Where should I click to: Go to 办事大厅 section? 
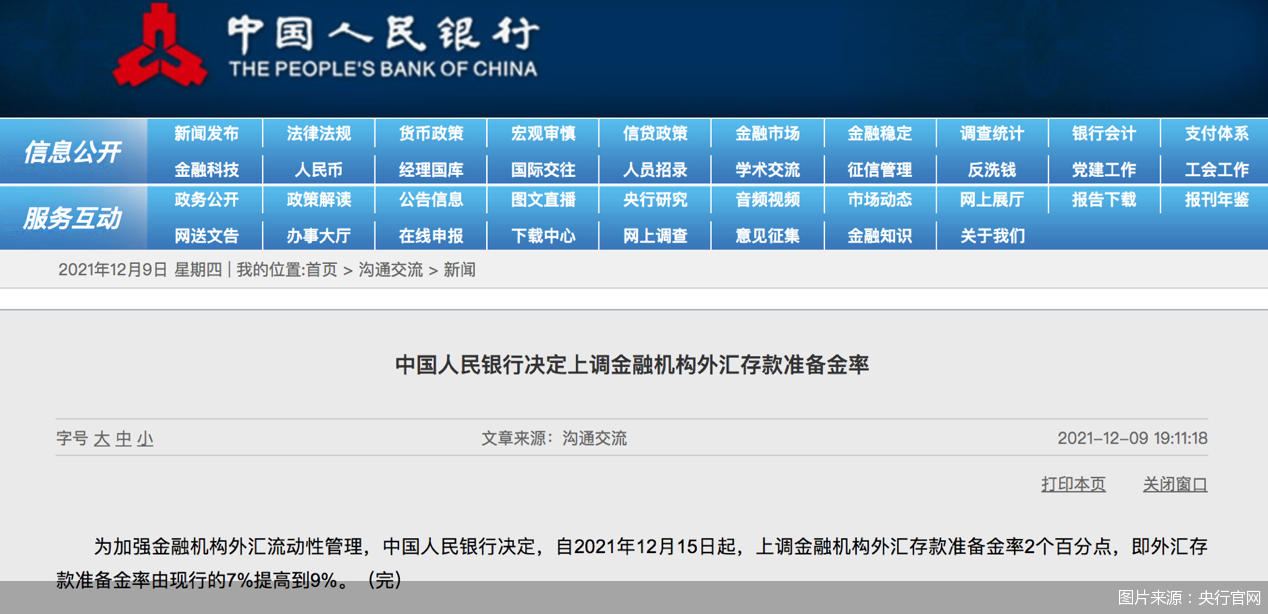(319, 236)
